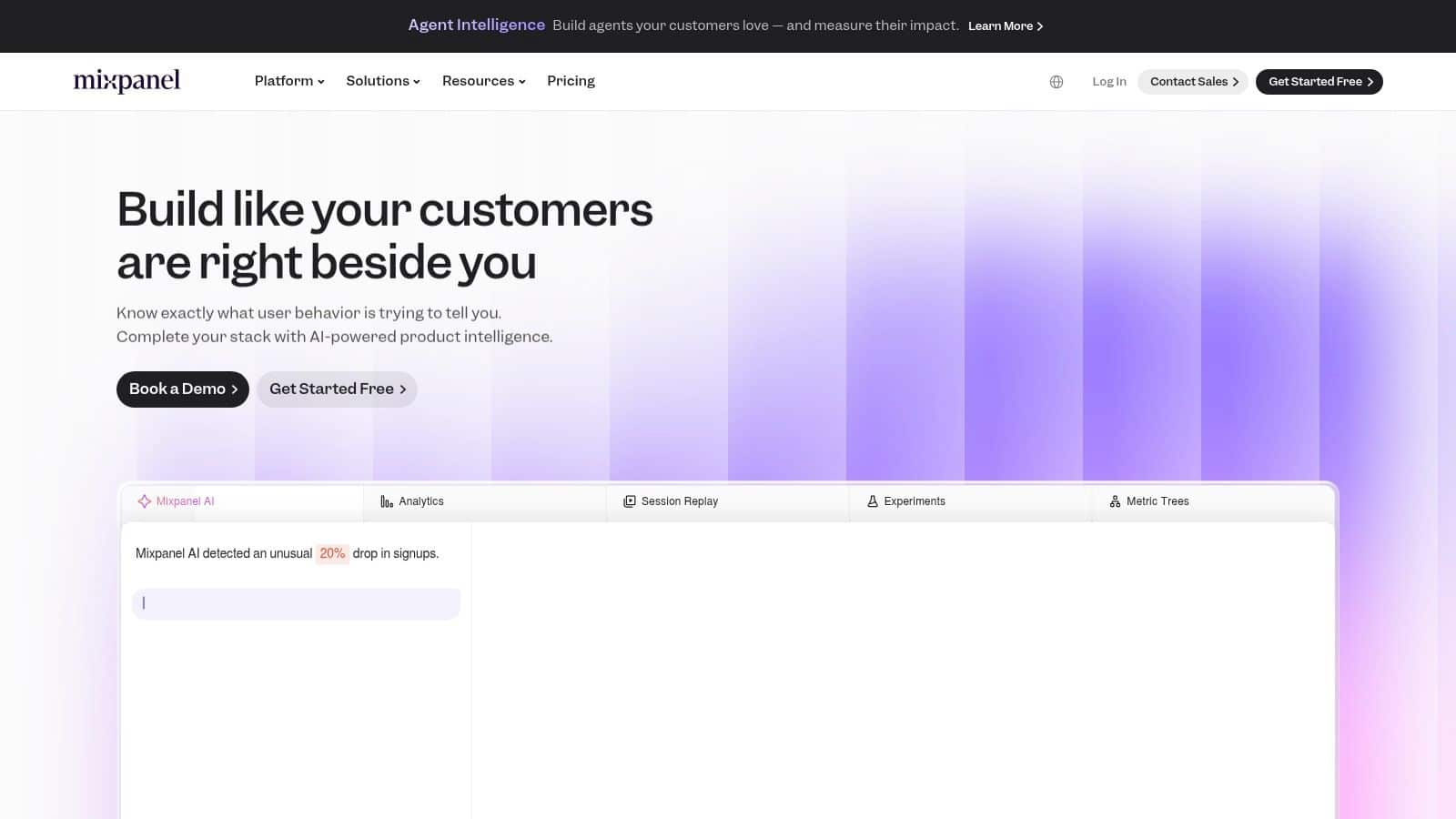Open the Log In link
The image size is (1456, 819).
[x=1109, y=82]
